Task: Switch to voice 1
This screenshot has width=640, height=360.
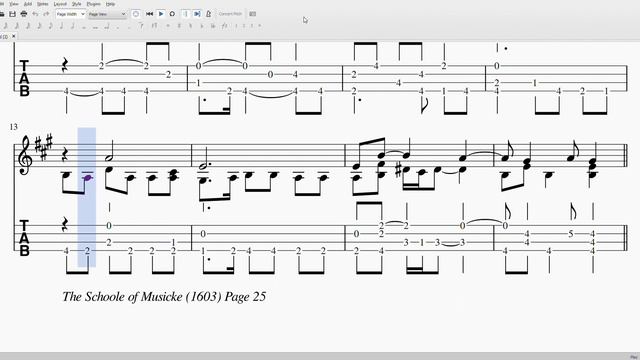Action: 236,26
